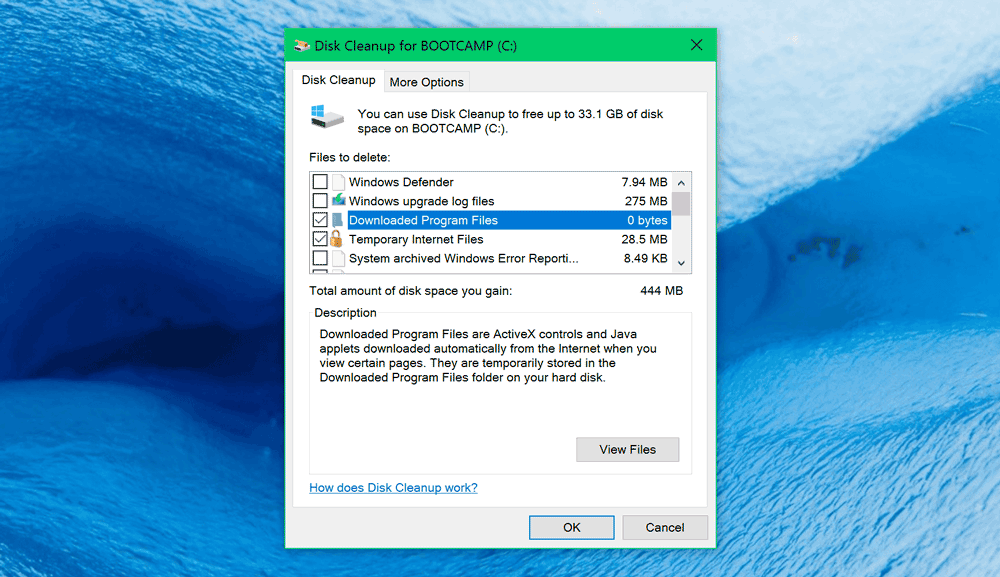Click the 28.5 MB size value
Screen dimensions: 1000x577
644,239
